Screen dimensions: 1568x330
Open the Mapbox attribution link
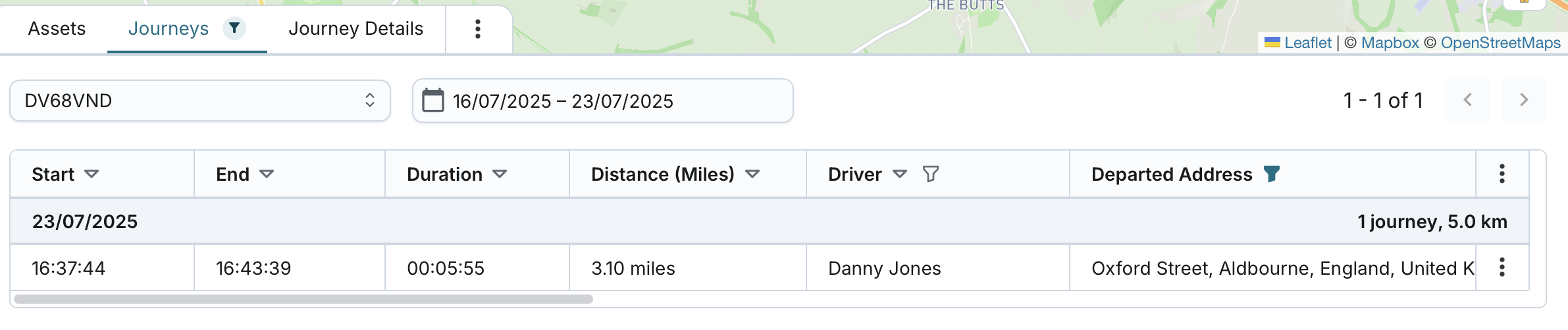(1390, 43)
